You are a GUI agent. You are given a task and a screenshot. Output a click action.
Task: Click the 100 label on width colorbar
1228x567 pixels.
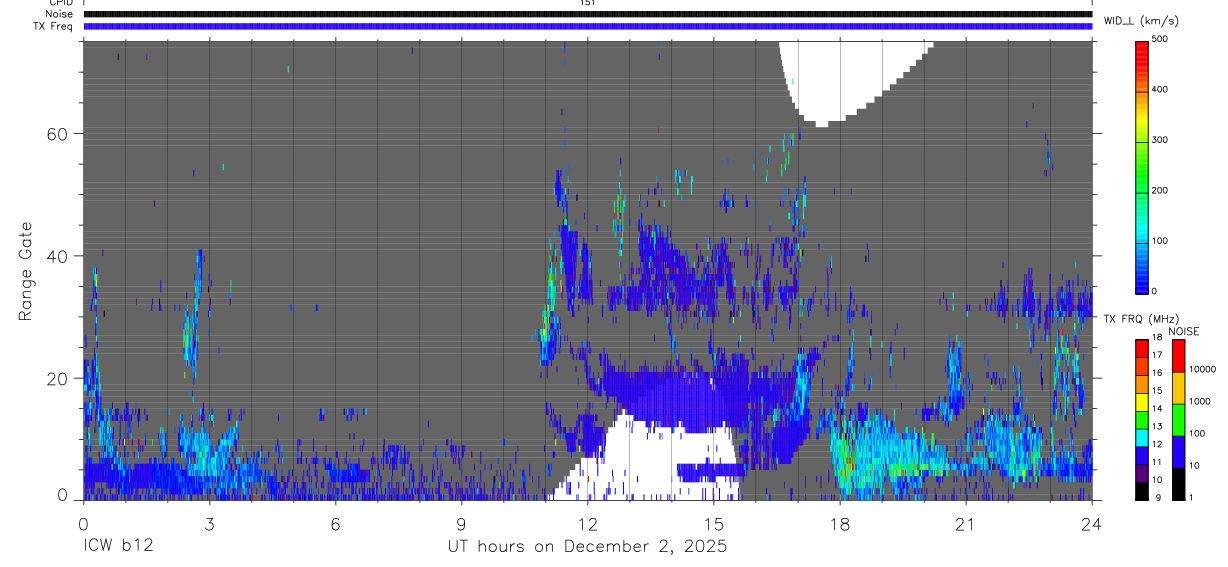(x=1160, y=241)
